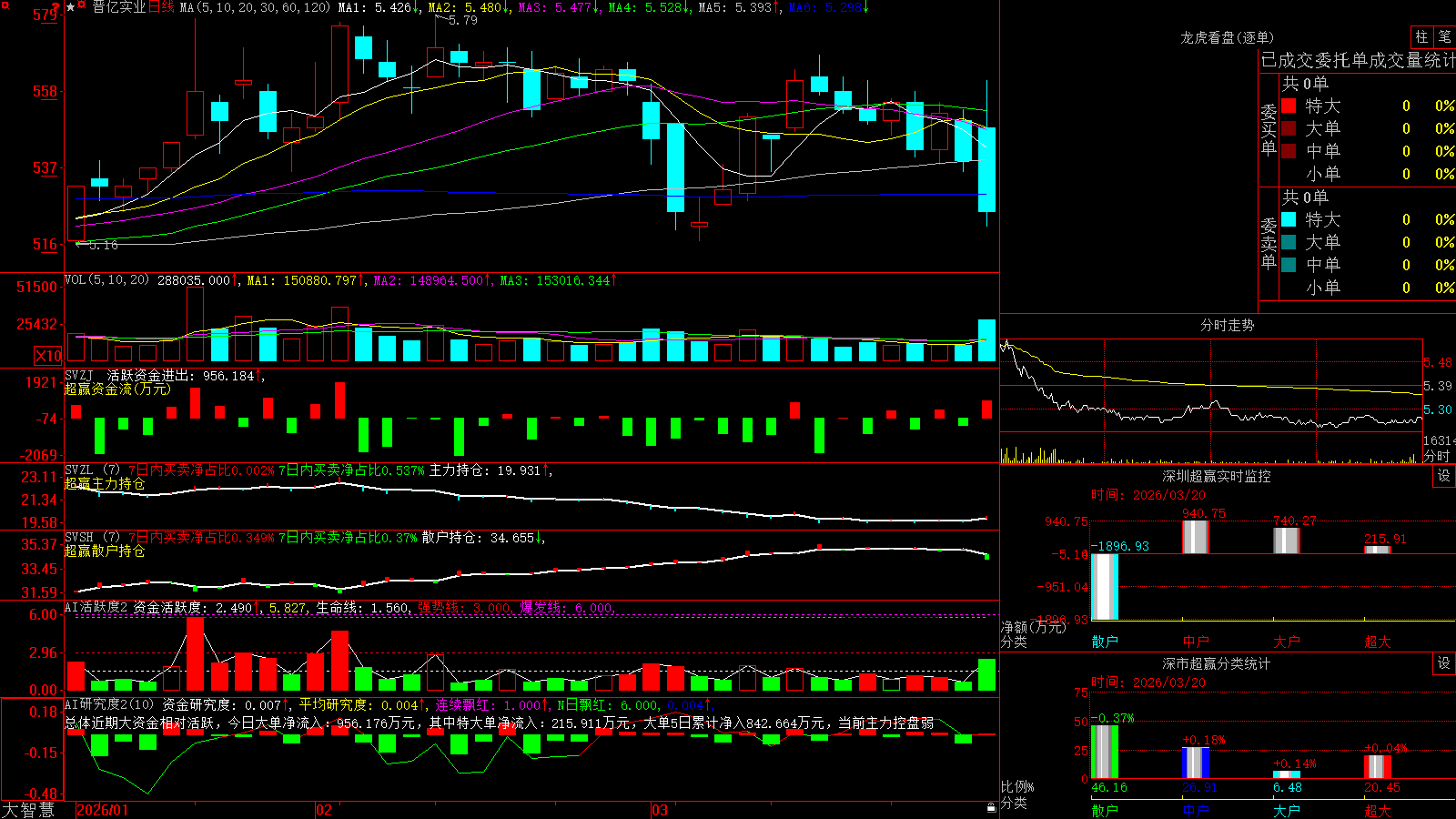Click the 2026/01 date on the time axis
This screenshot has height=819, width=1456.
point(102,810)
